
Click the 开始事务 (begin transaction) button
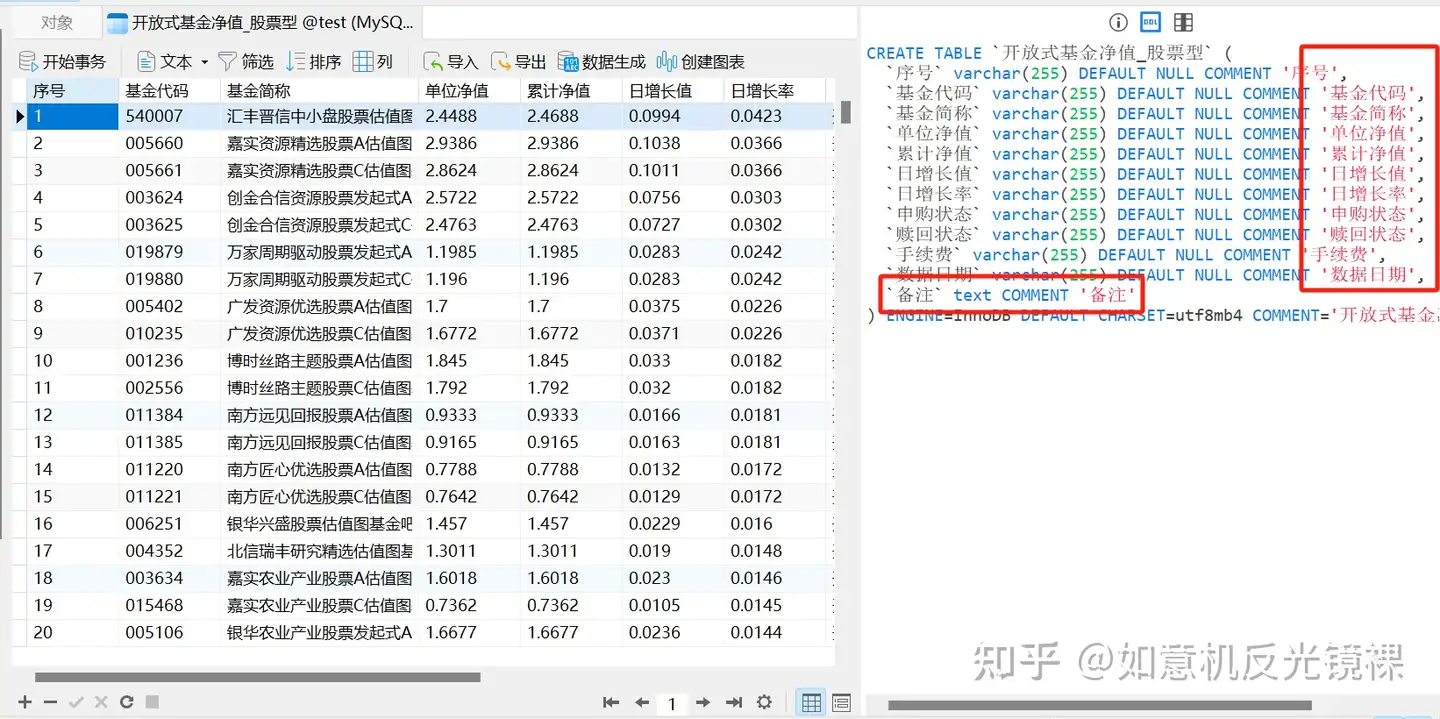coord(62,62)
